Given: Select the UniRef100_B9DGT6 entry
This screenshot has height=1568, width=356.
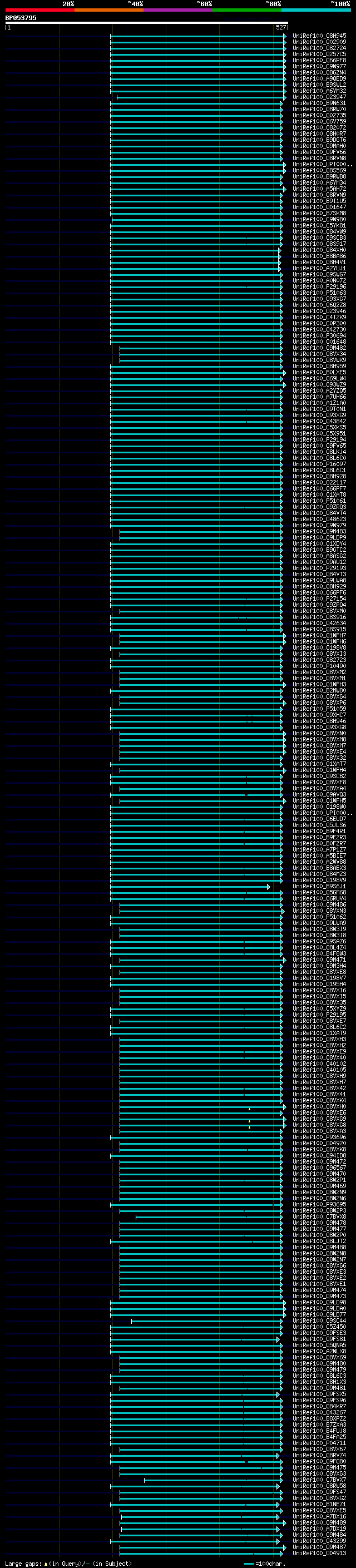Looking at the screenshot, I should pyautogui.click(x=319, y=140).
